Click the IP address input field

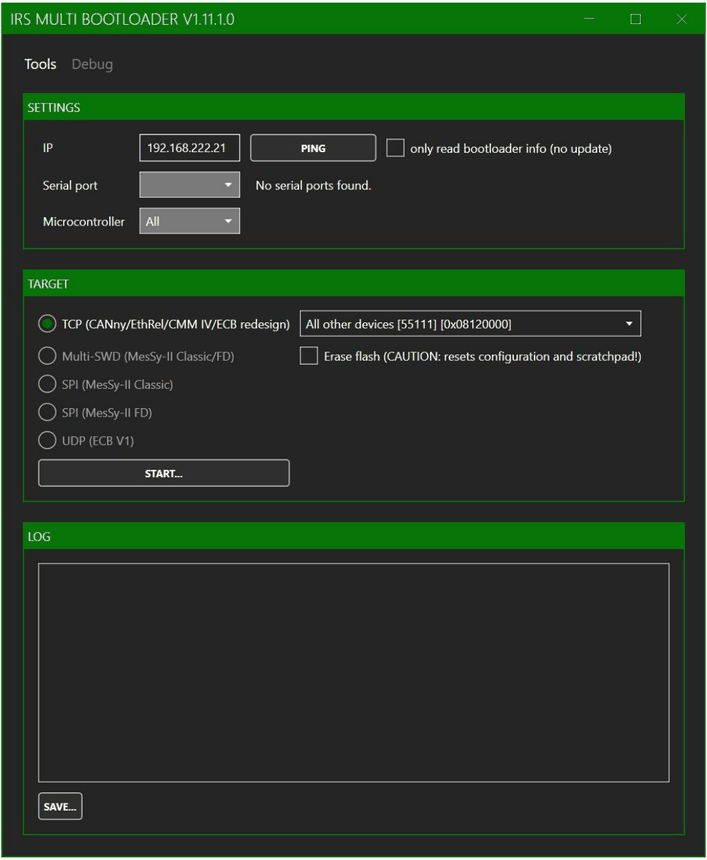pyautogui.click(x=189, y=148)
